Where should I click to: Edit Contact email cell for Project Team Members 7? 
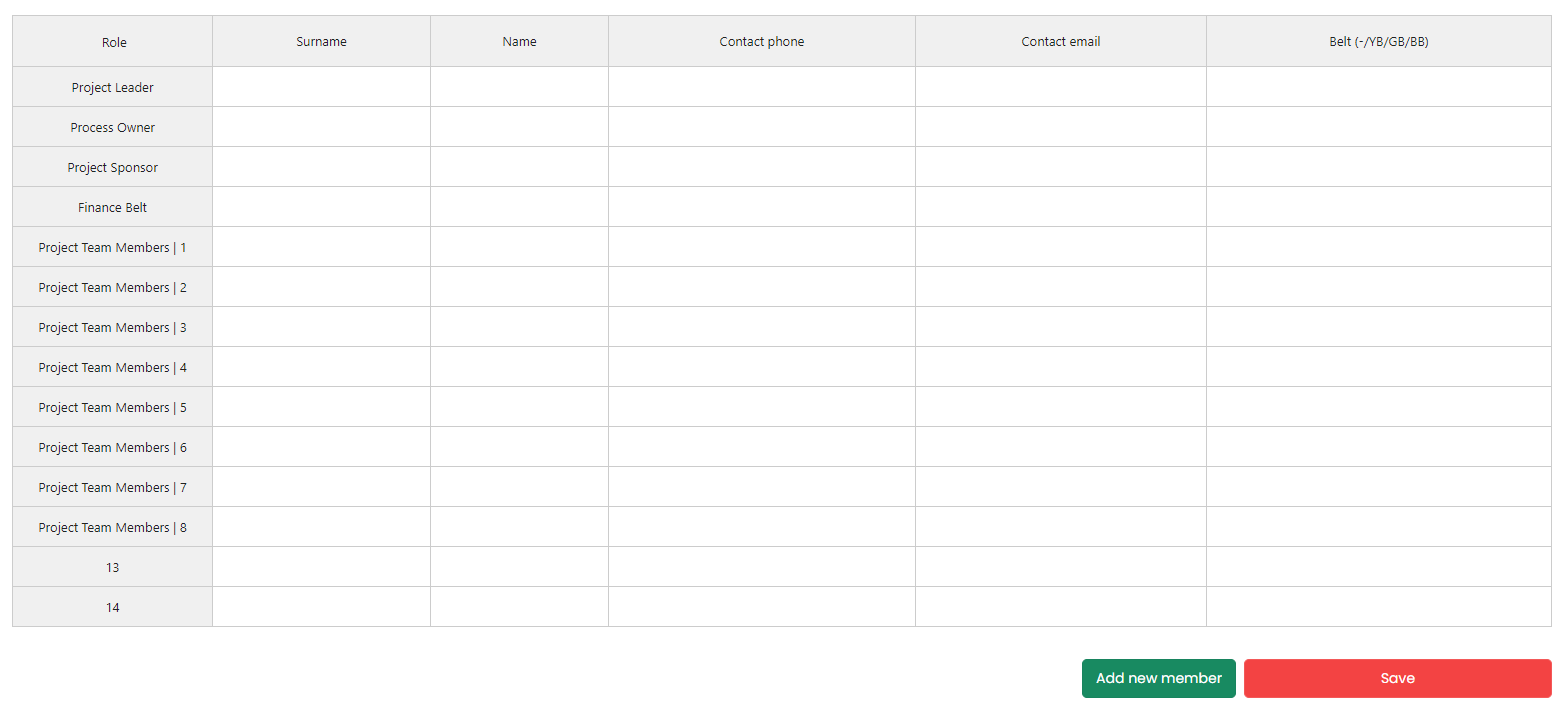tap(1061, 487)
